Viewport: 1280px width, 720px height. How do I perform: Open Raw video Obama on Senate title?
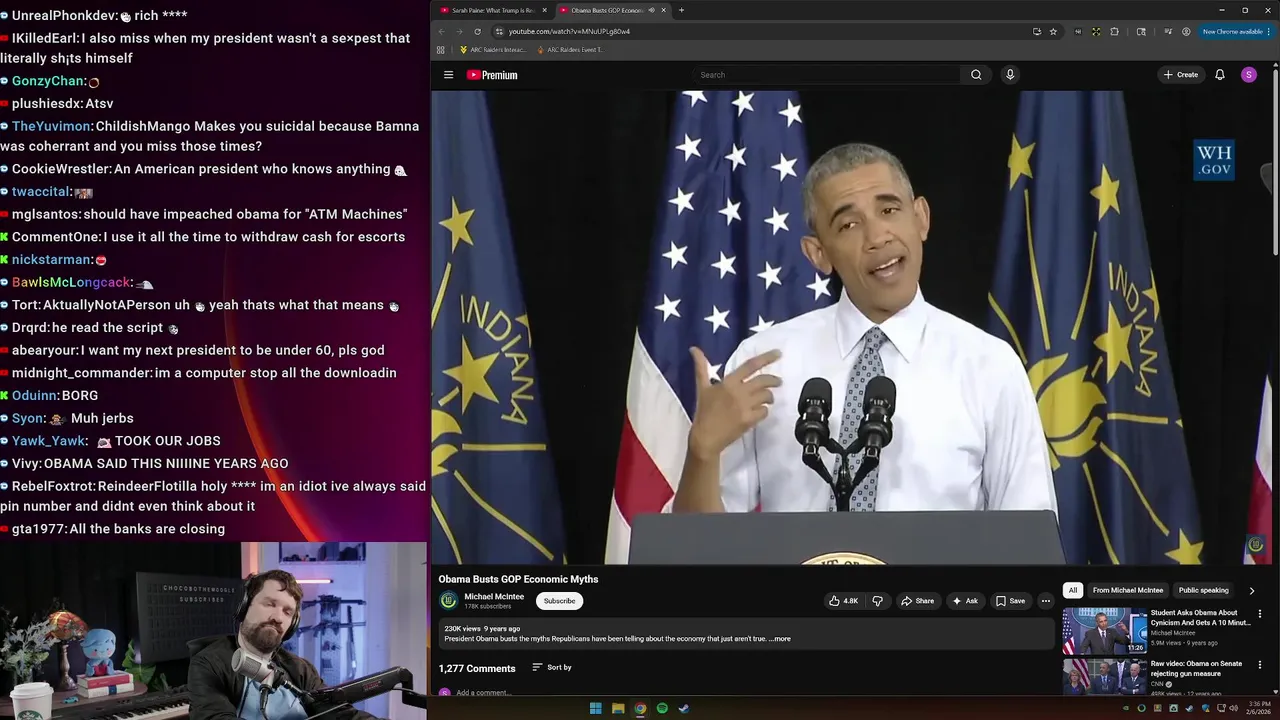1196,668
